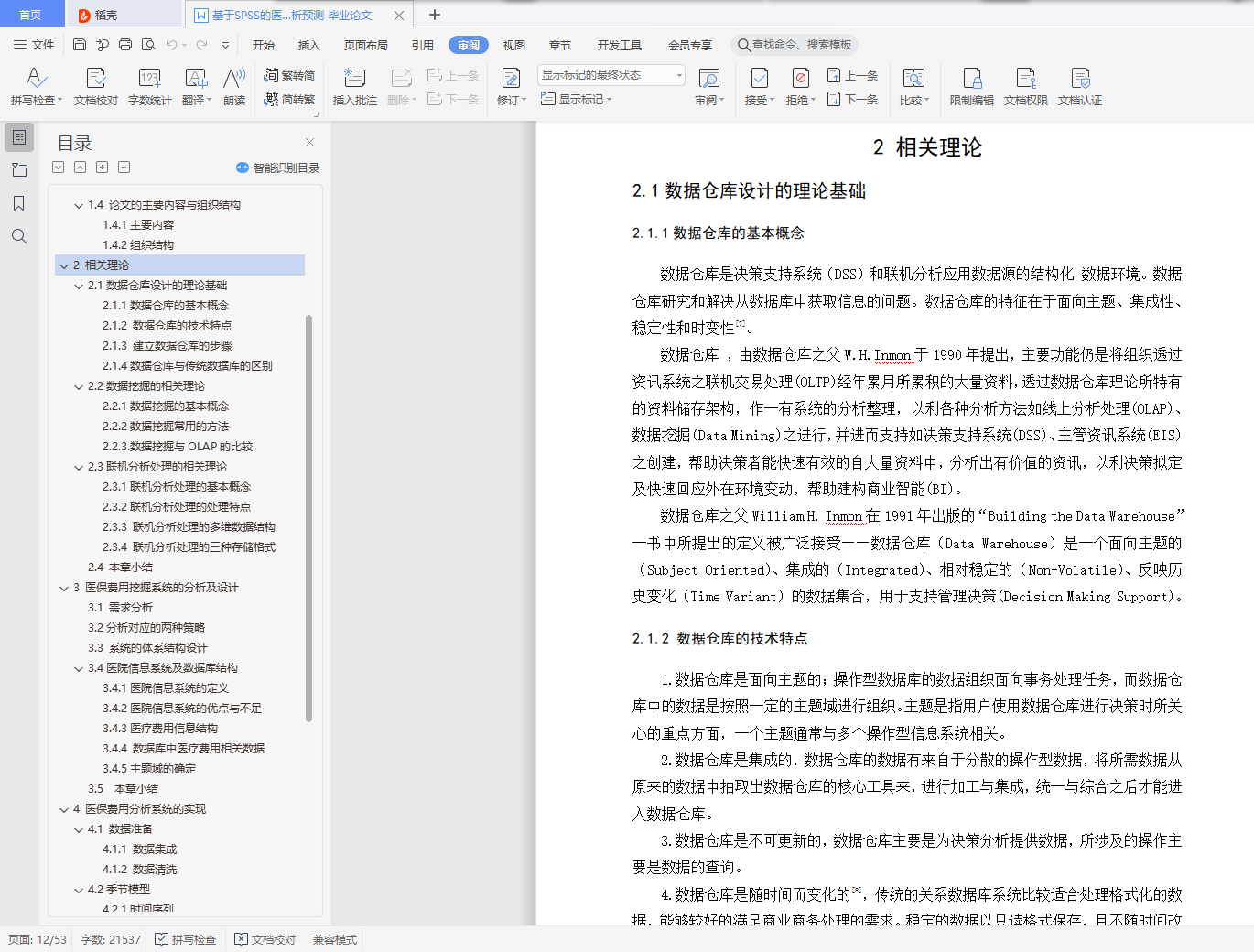
Task: Open the chapter navigation icon in left sidebar
Action: (x=19, y=170)
